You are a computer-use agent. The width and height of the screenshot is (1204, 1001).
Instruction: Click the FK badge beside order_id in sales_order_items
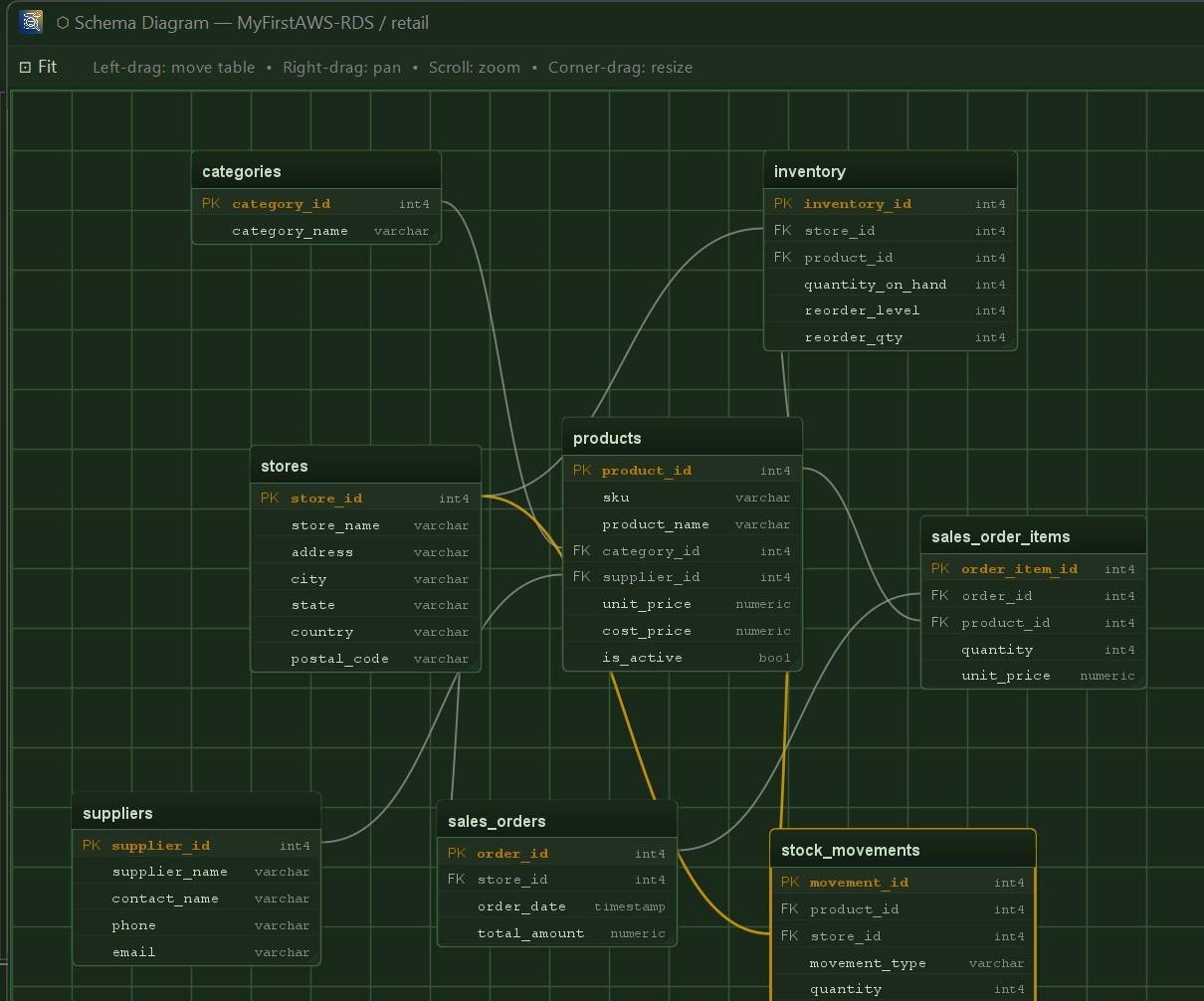(x=940, y=596)
